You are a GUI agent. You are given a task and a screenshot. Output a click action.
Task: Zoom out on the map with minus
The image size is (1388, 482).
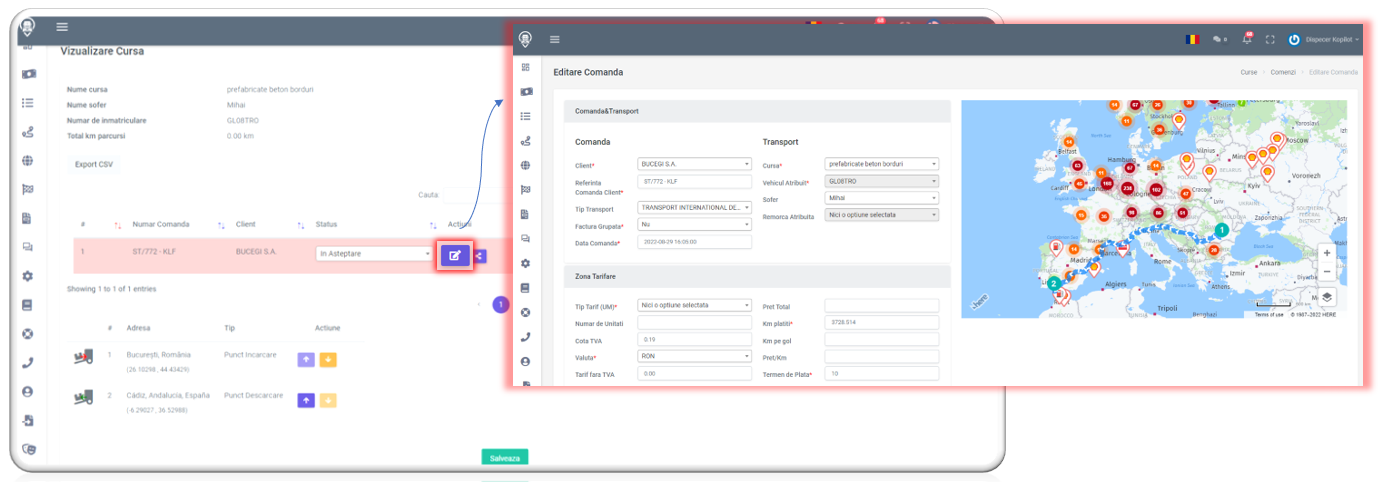point(1326,271)
